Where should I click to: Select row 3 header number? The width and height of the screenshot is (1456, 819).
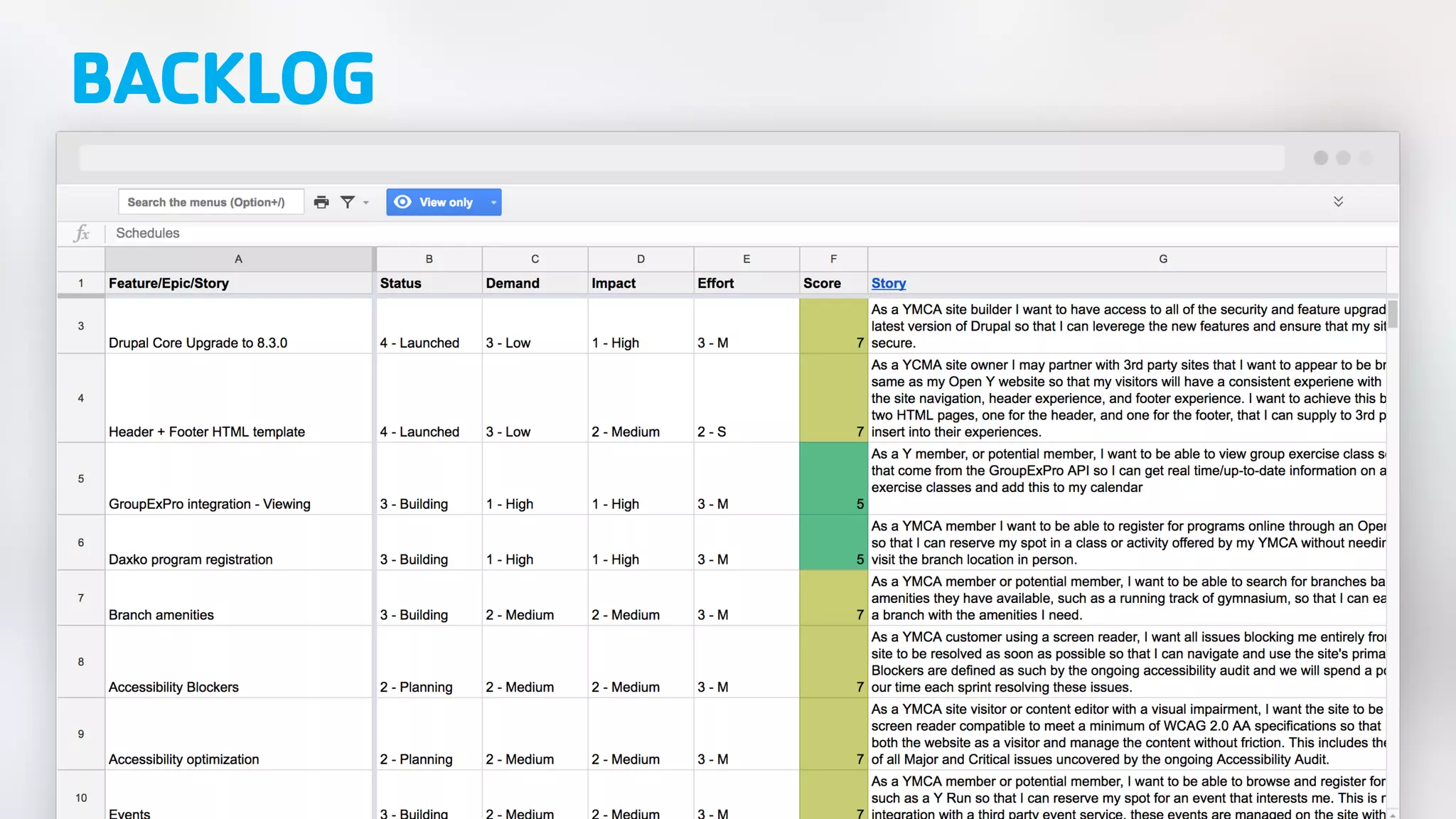point(81,326)
